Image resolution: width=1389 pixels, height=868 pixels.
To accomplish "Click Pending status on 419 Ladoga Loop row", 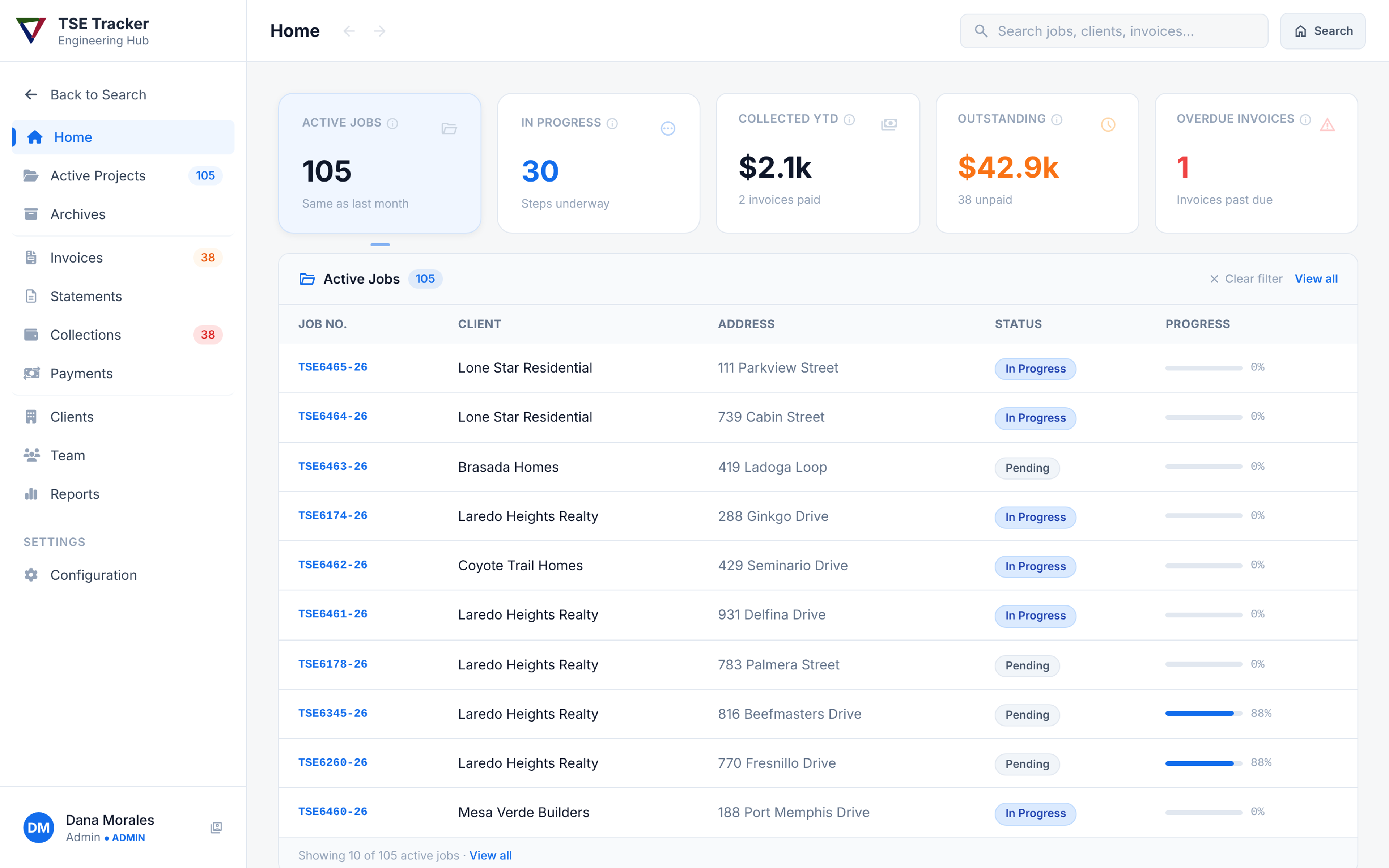I will (x=1027, y=468).
